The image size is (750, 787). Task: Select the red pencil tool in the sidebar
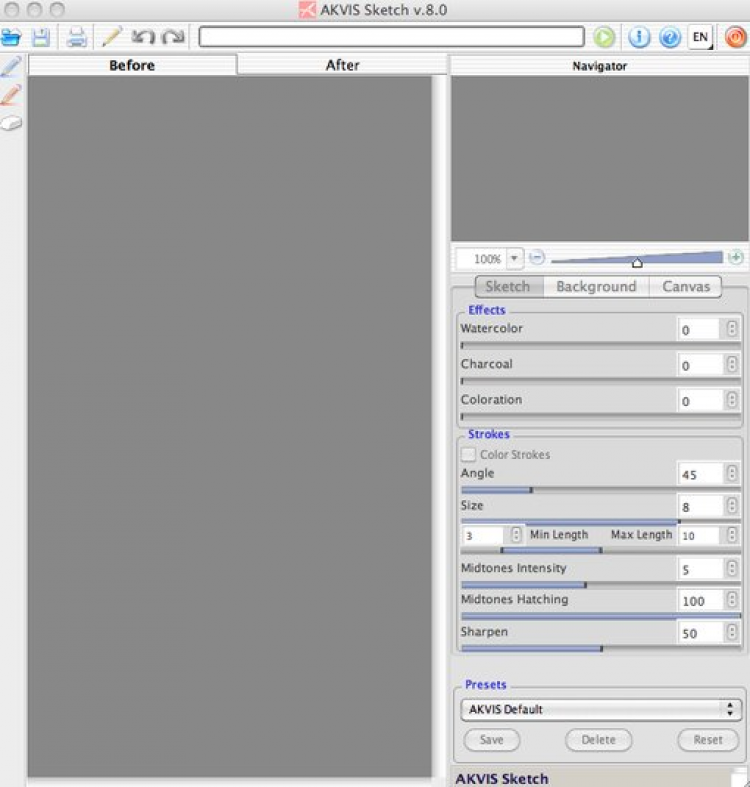(11, 95)
